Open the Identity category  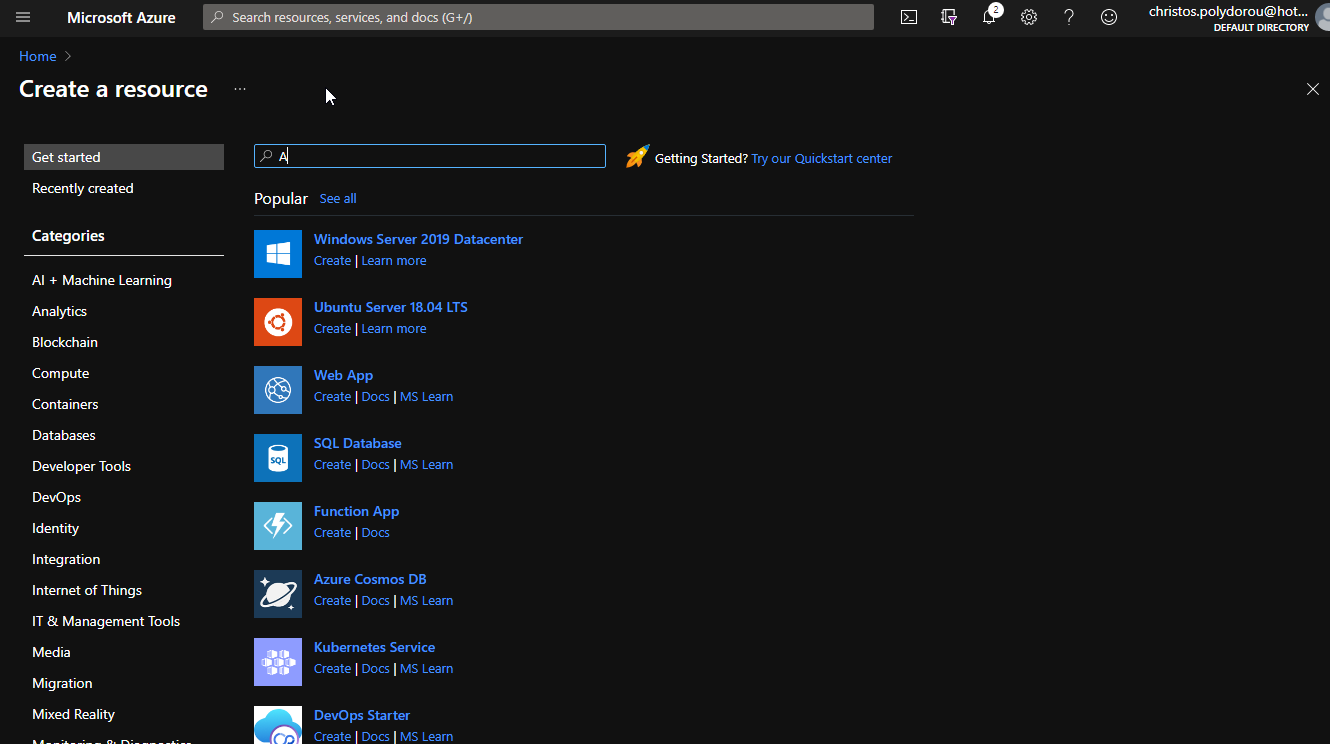pyautogui.click(x=55, y=528)
